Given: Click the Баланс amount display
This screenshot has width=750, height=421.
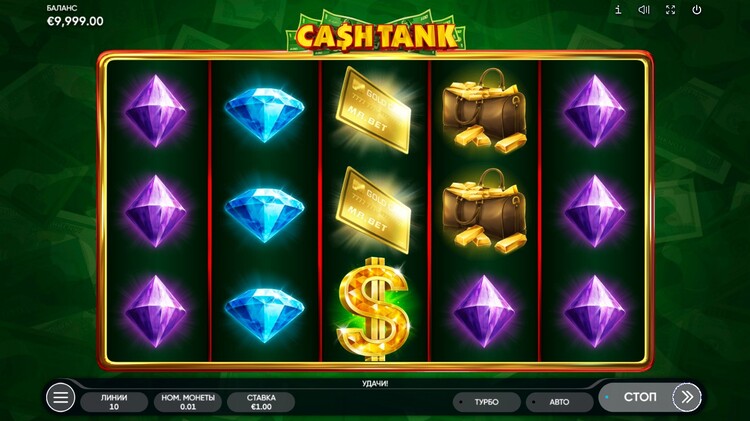Looking at the screenshot, I should [x=75, y=21].
